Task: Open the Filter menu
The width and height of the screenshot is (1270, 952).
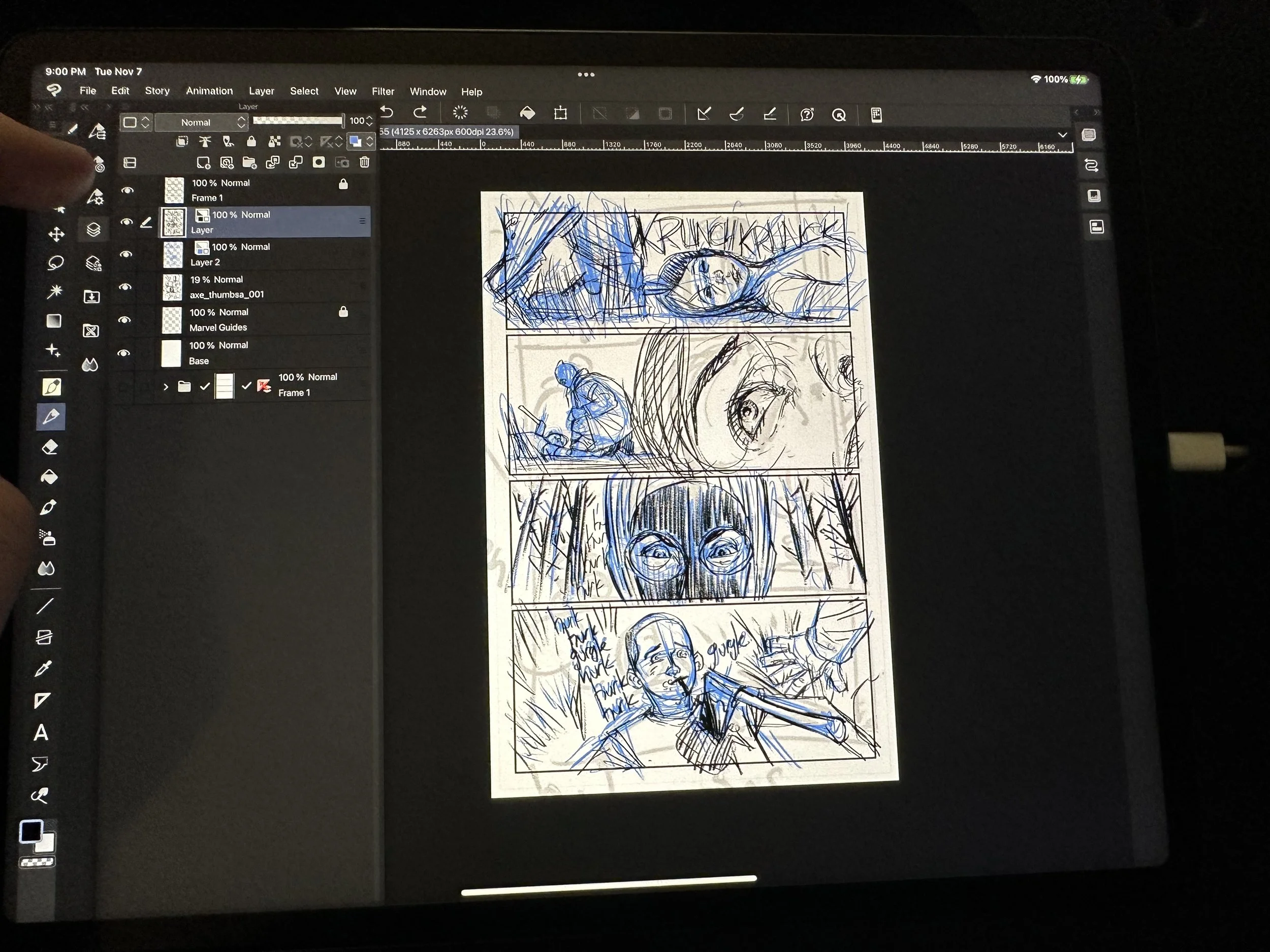Action: click(383, 91)
